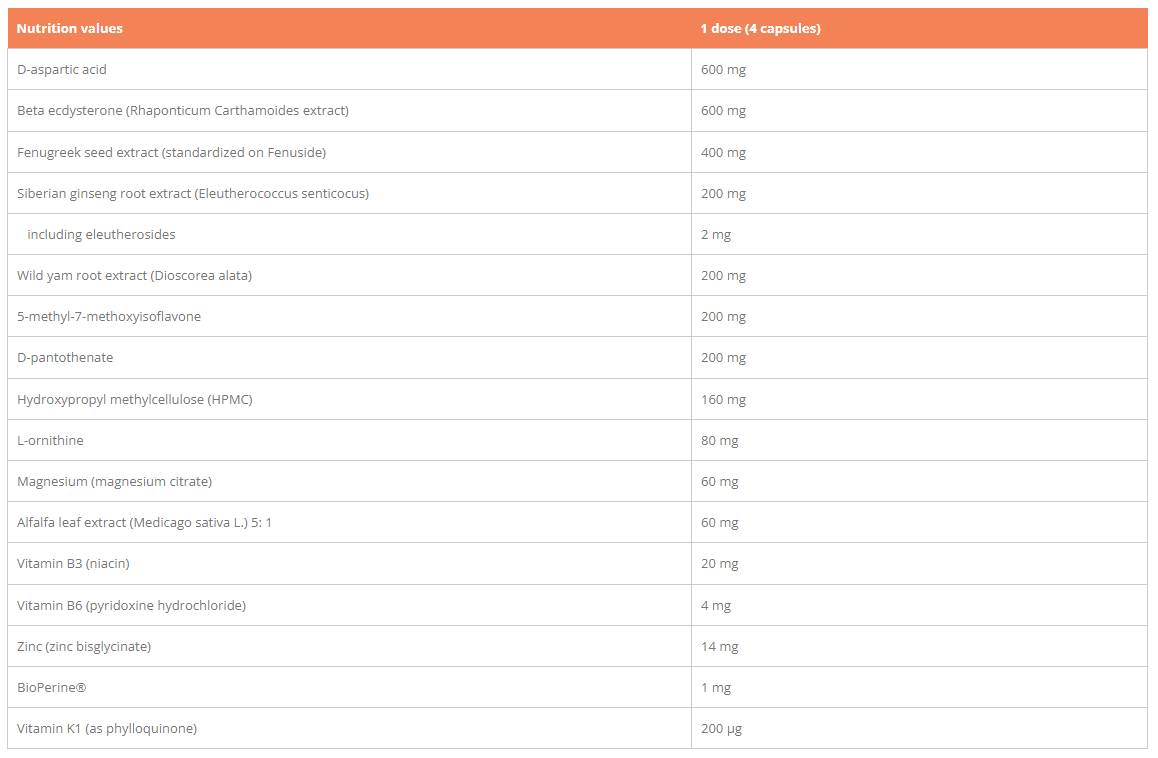Select the Fenugreek seed extract row
Screen dimensions: 1158x758
pyautogui.click(x=171, y=152)
